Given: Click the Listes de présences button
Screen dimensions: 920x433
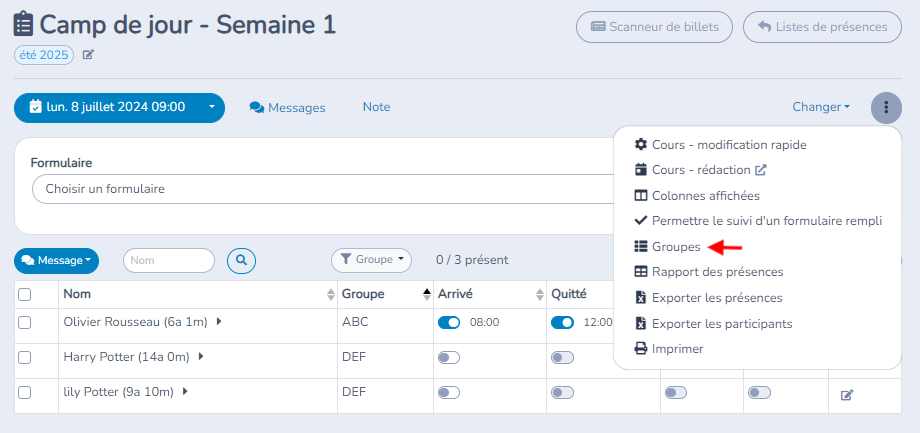Looking at the screenshot, I should [822, 27].
